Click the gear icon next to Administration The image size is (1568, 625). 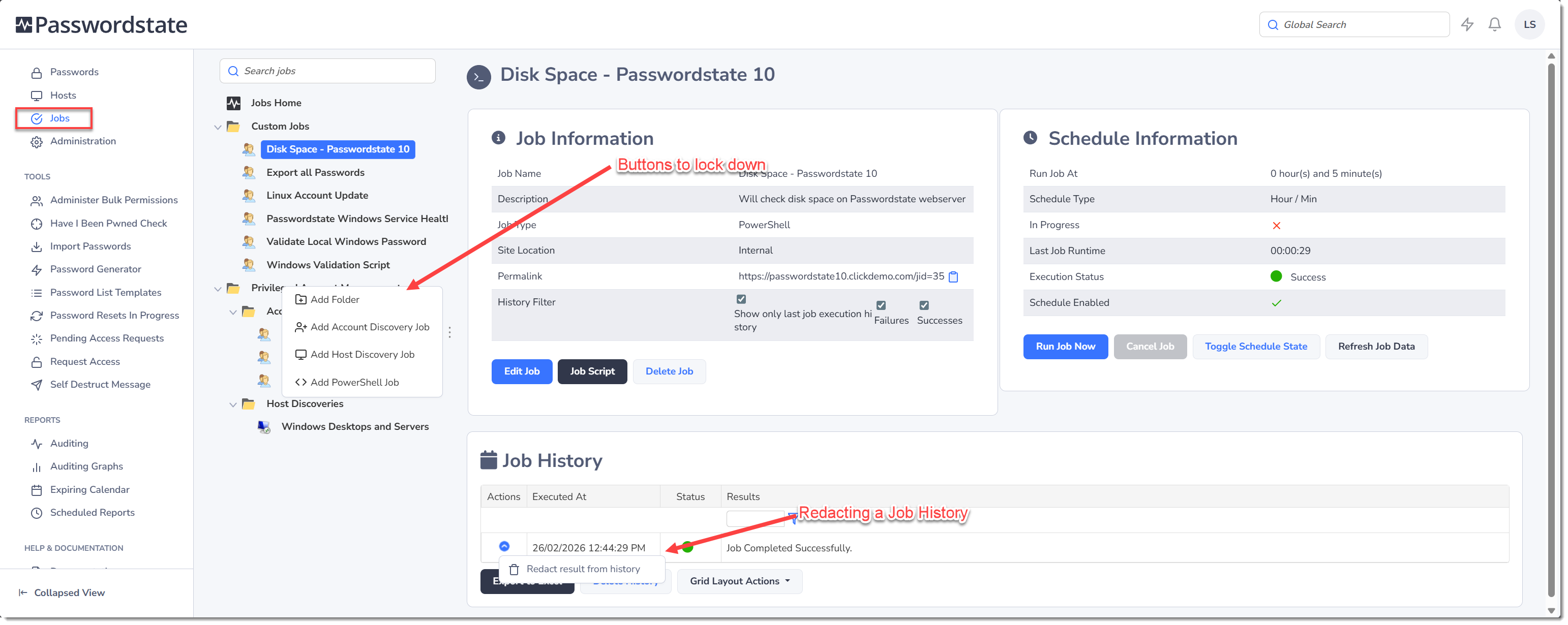coord(37,142)
